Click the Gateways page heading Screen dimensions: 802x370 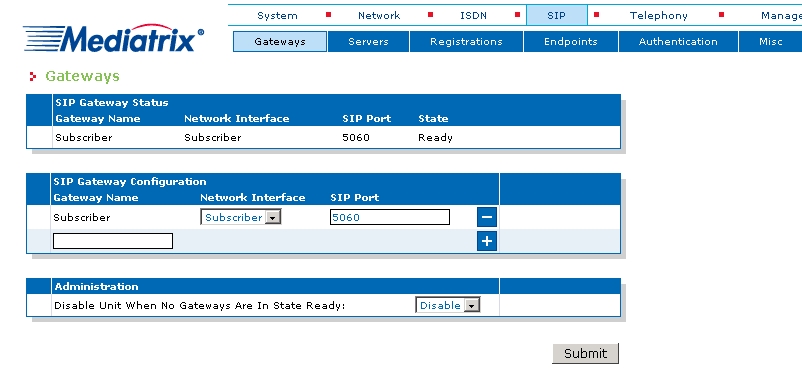click(82, 76)
